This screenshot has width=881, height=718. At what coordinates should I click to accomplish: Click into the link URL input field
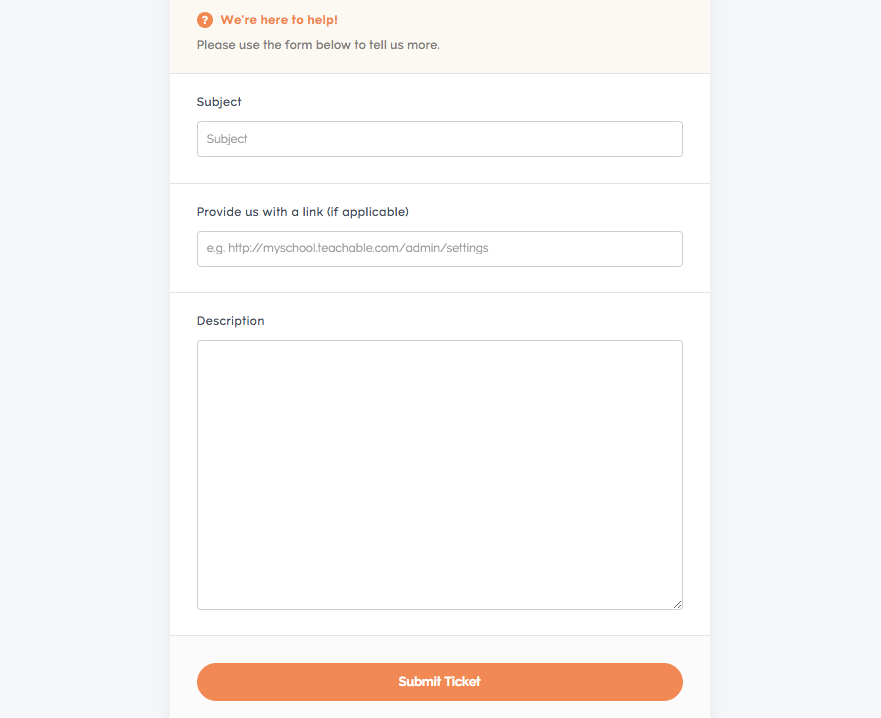click(439, 249)
